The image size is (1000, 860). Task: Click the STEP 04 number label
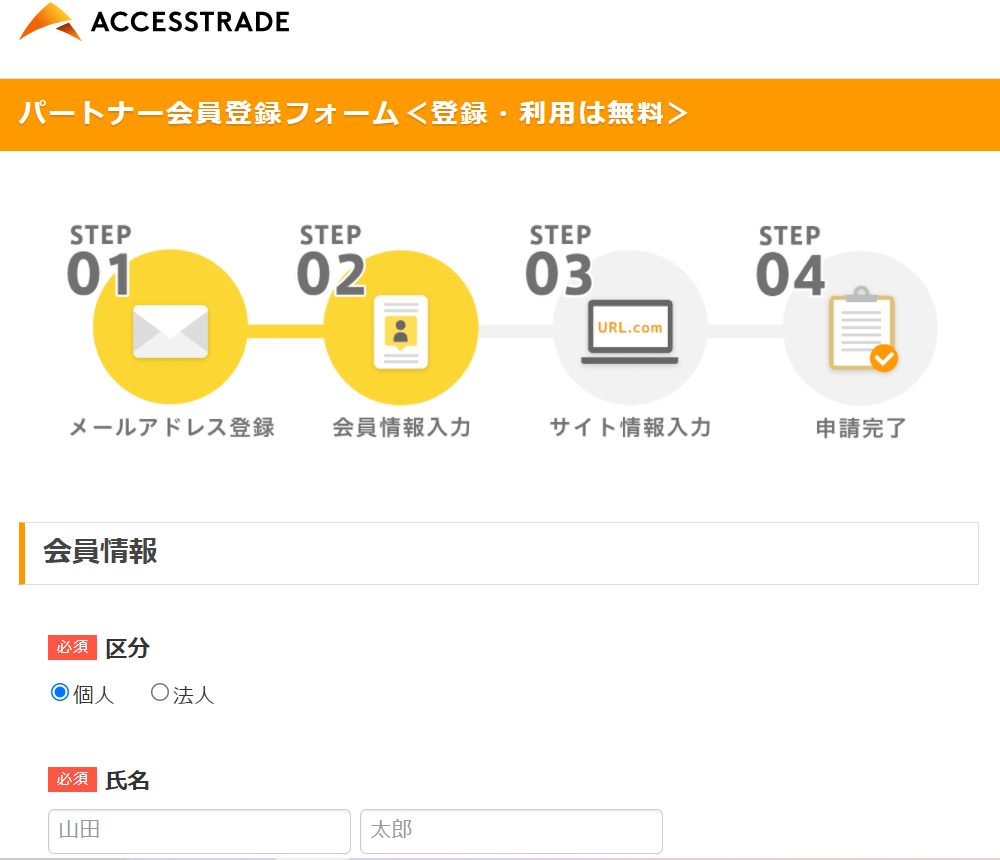[x=790, y=261]
